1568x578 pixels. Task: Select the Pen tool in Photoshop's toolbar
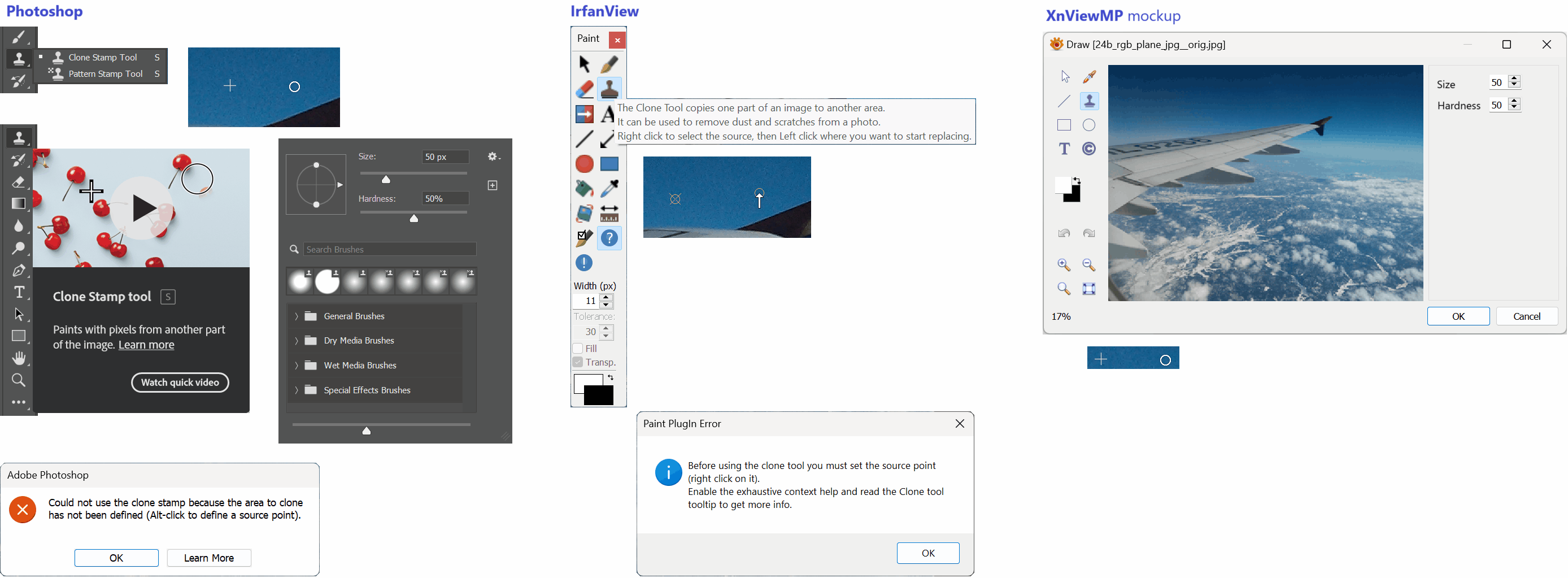click(x=19, y=270)
